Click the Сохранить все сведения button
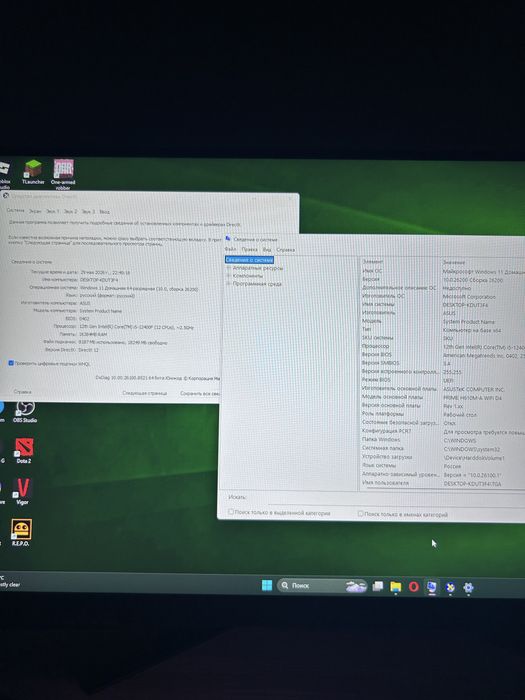The image size is (525, 700). point(200,394)
